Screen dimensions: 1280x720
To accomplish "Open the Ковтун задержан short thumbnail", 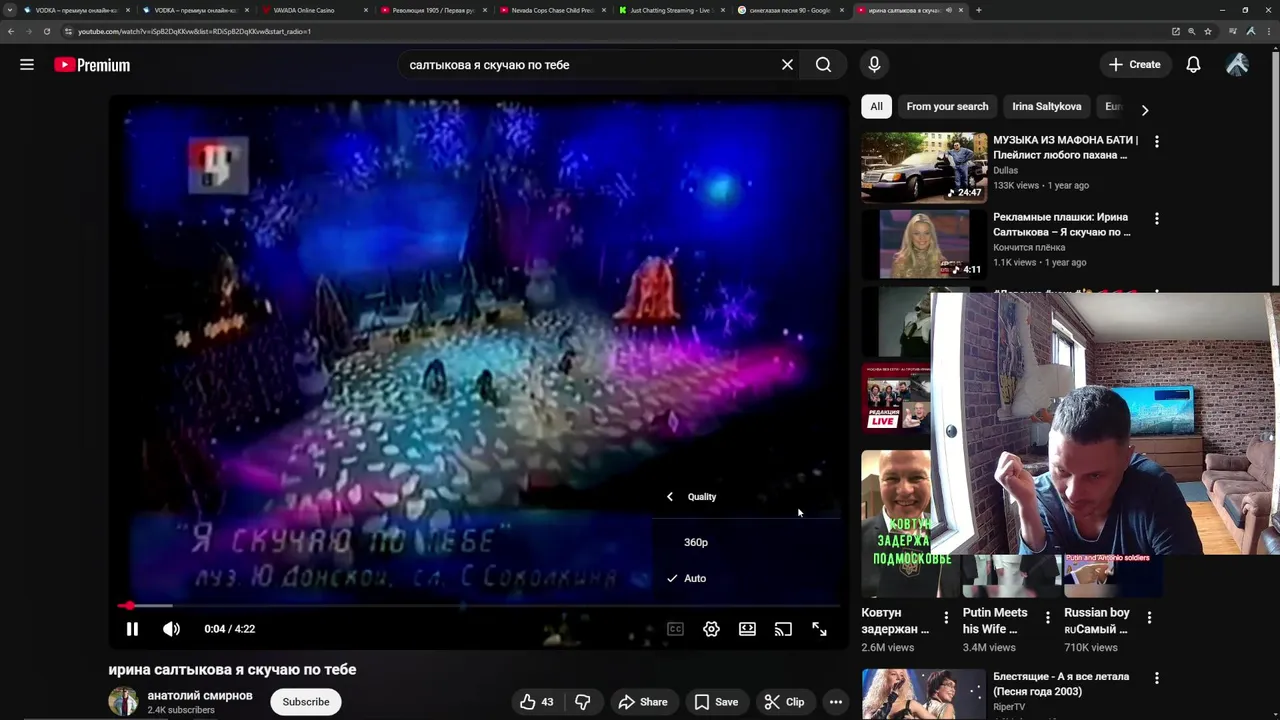I will (897, 524).
